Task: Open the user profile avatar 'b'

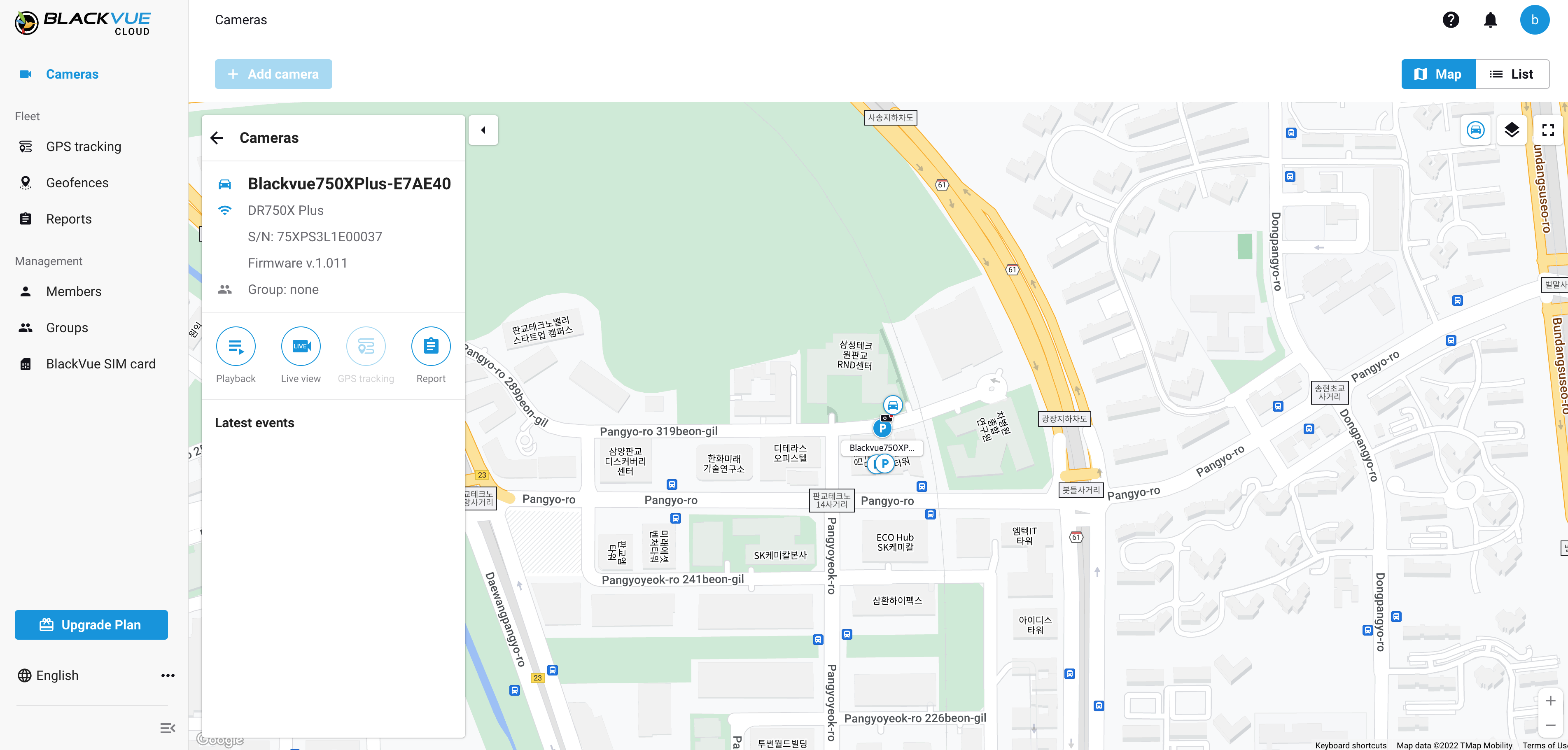Action: [1535, 20]
